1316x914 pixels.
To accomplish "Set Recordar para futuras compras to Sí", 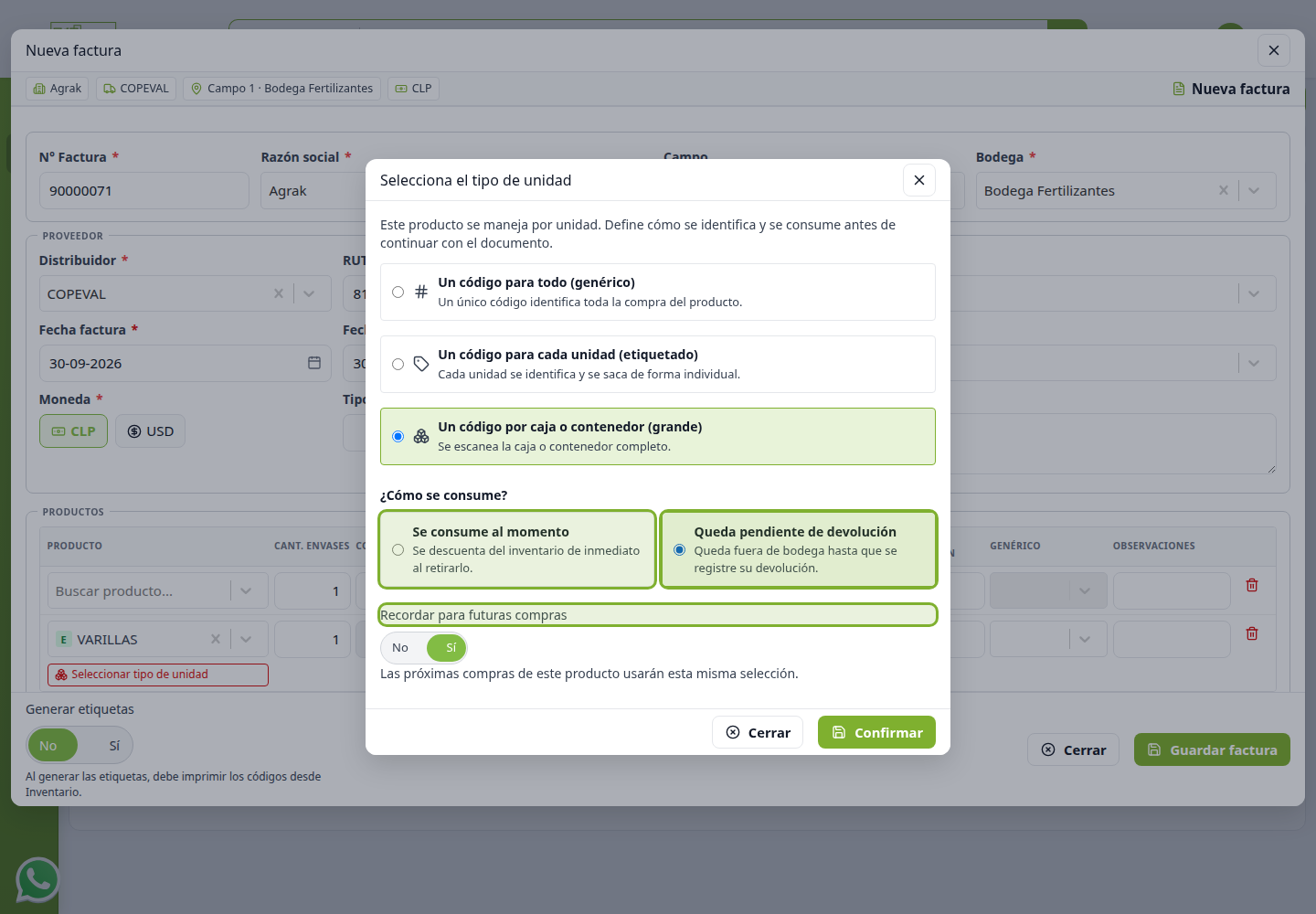I will (447, 648).
